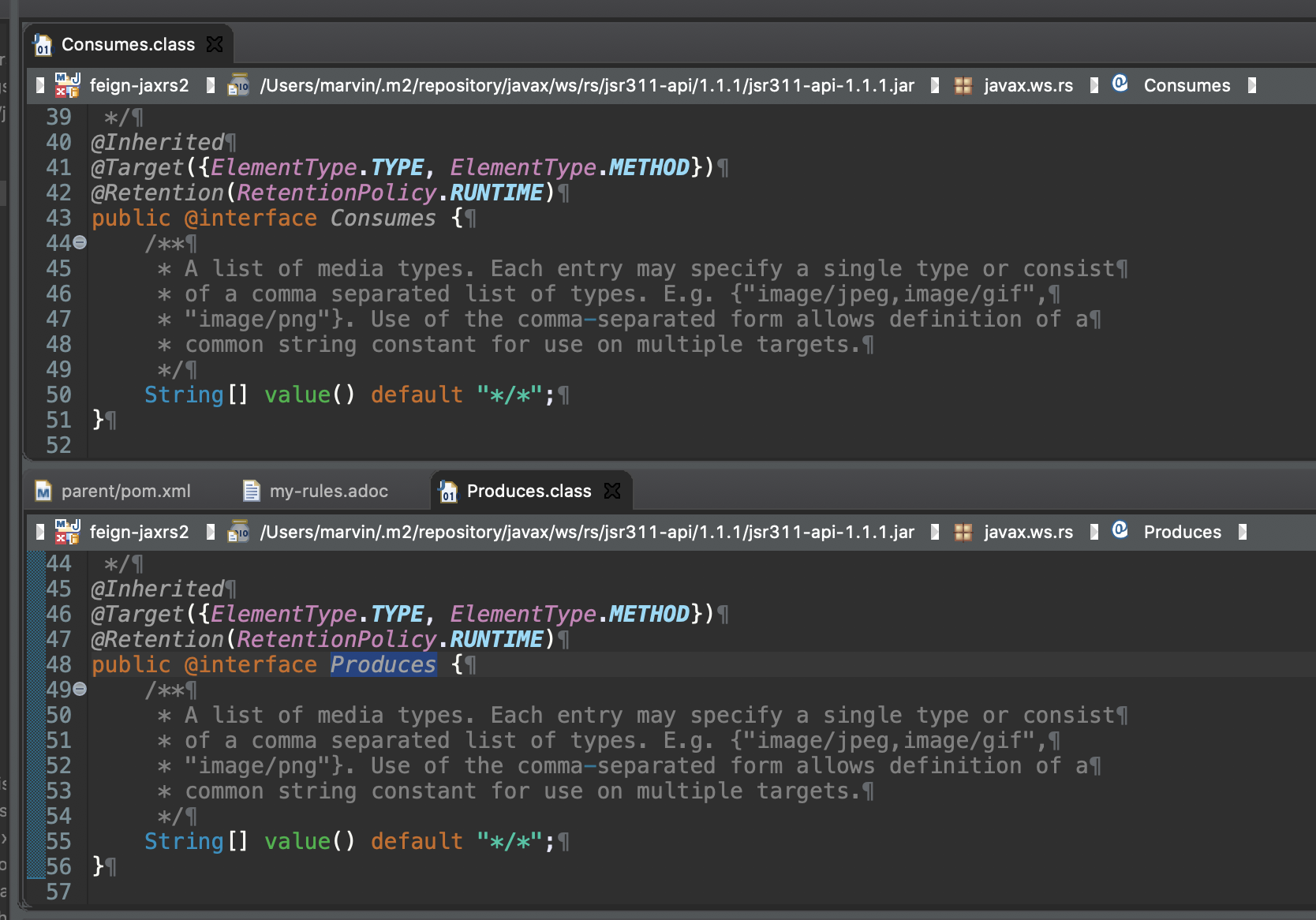The image size is (1316, 920).
Task: Collapse the Javadoc comment at line 49 in Produces
Action: 80,690
